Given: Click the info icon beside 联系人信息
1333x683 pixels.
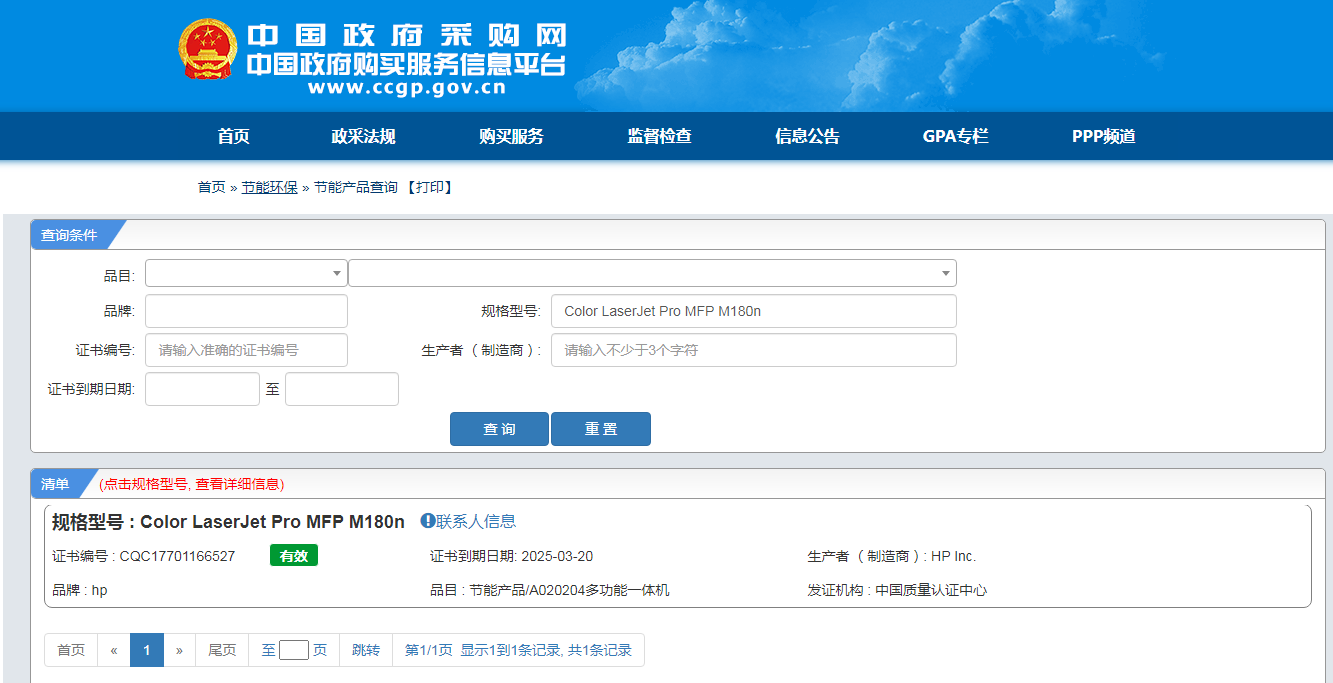Looking at the screenshot, I should tap(428, 521).
